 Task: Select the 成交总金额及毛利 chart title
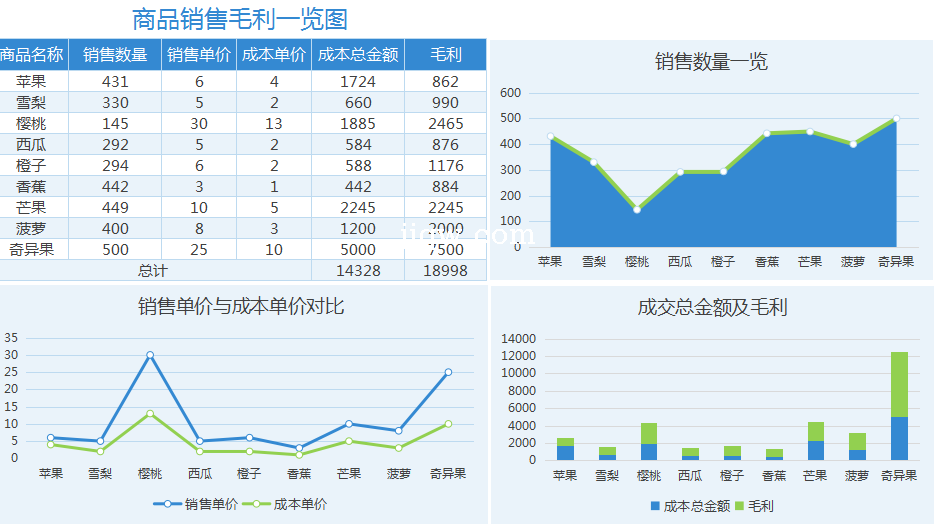coord(712,307)
